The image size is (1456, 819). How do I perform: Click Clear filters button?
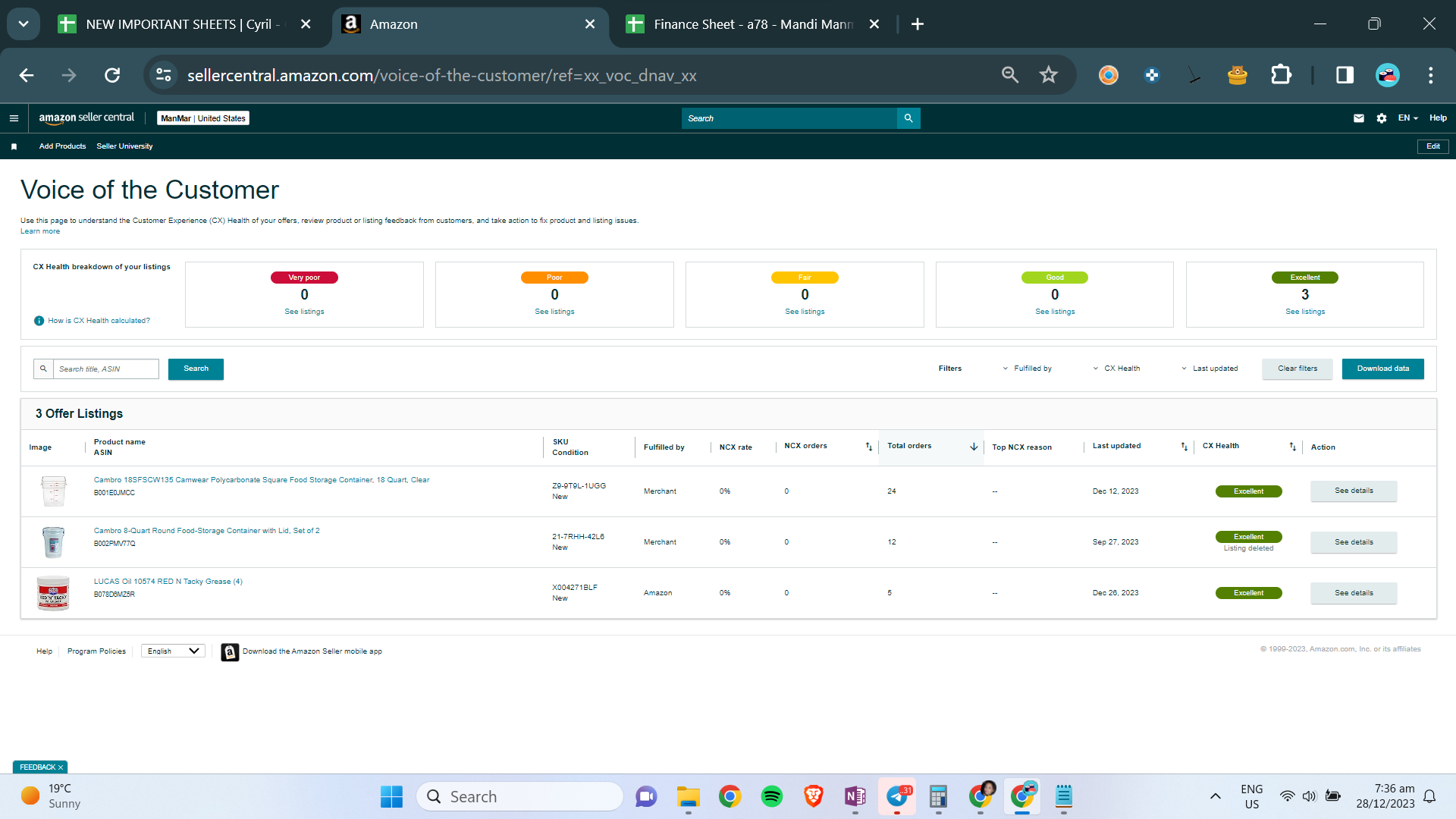(1298, 369)
